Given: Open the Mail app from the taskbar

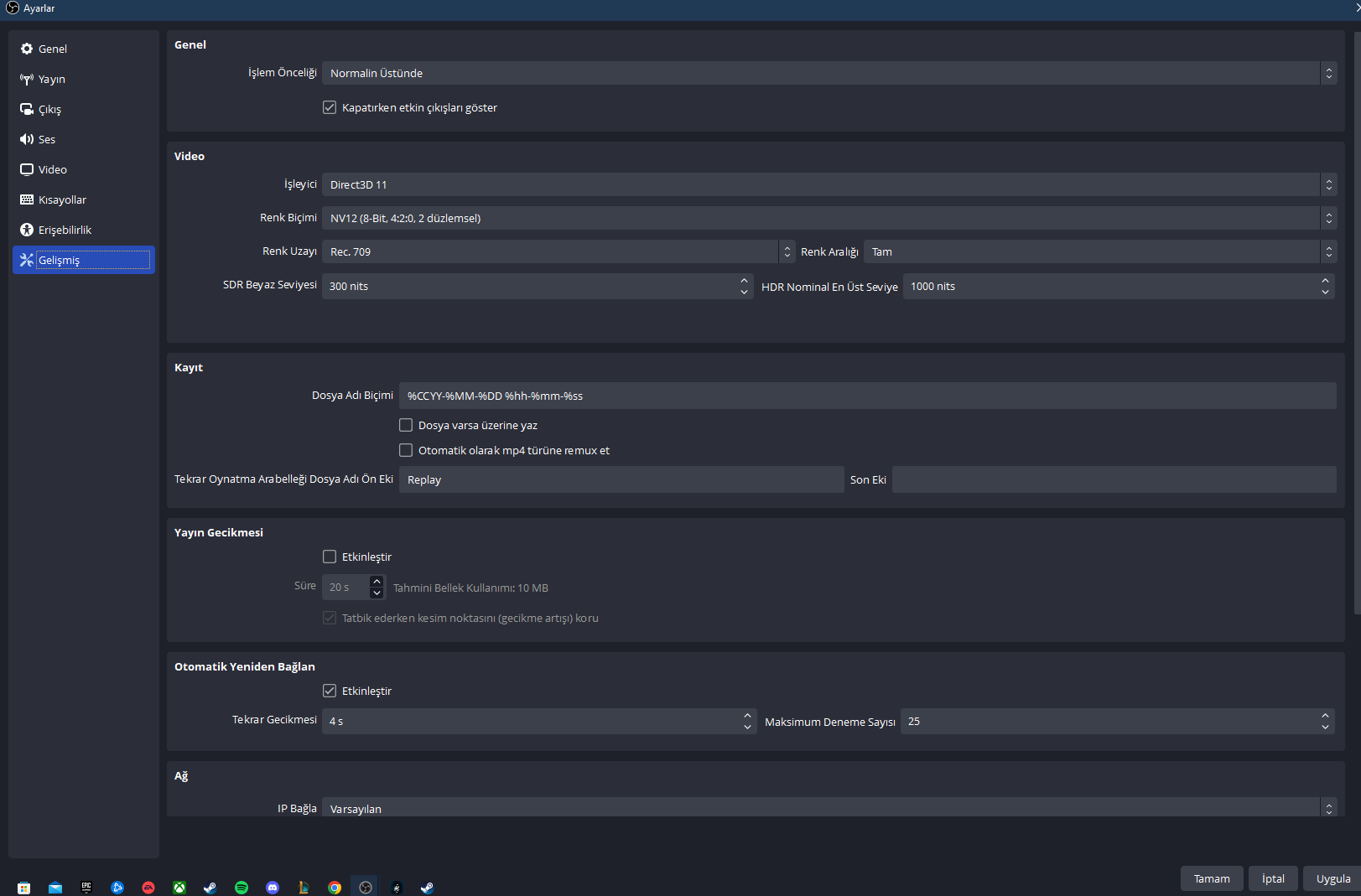Looking at the screenshot, I should click(55, 888).
